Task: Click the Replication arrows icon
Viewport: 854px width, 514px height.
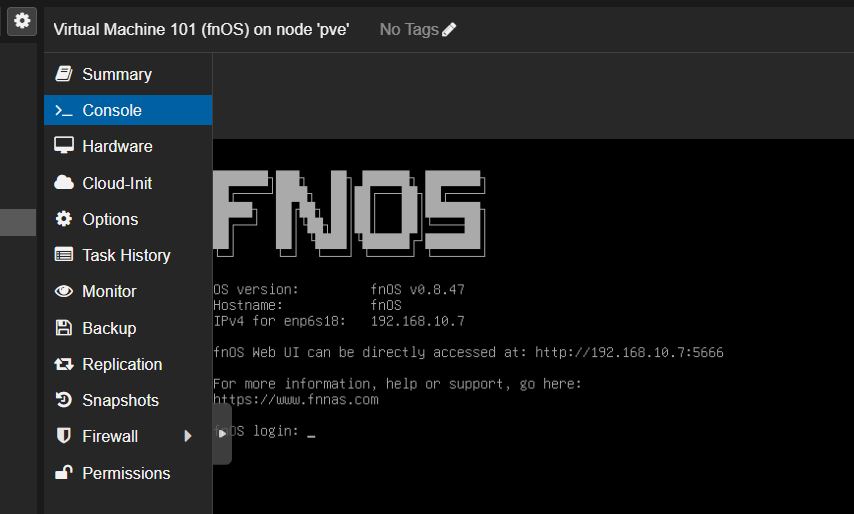Action: [64, 364]
